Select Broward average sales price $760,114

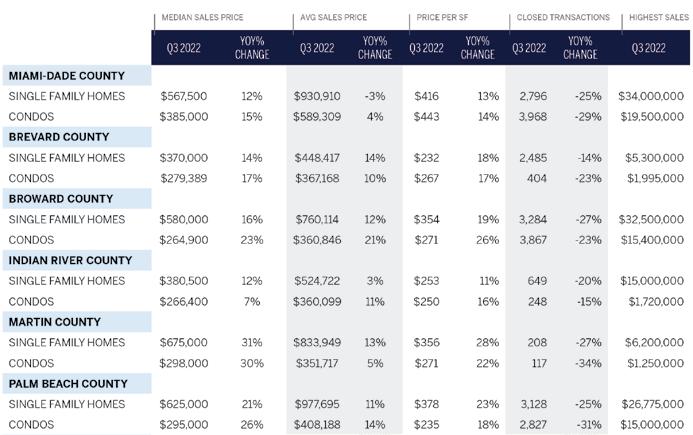(317, 219)
